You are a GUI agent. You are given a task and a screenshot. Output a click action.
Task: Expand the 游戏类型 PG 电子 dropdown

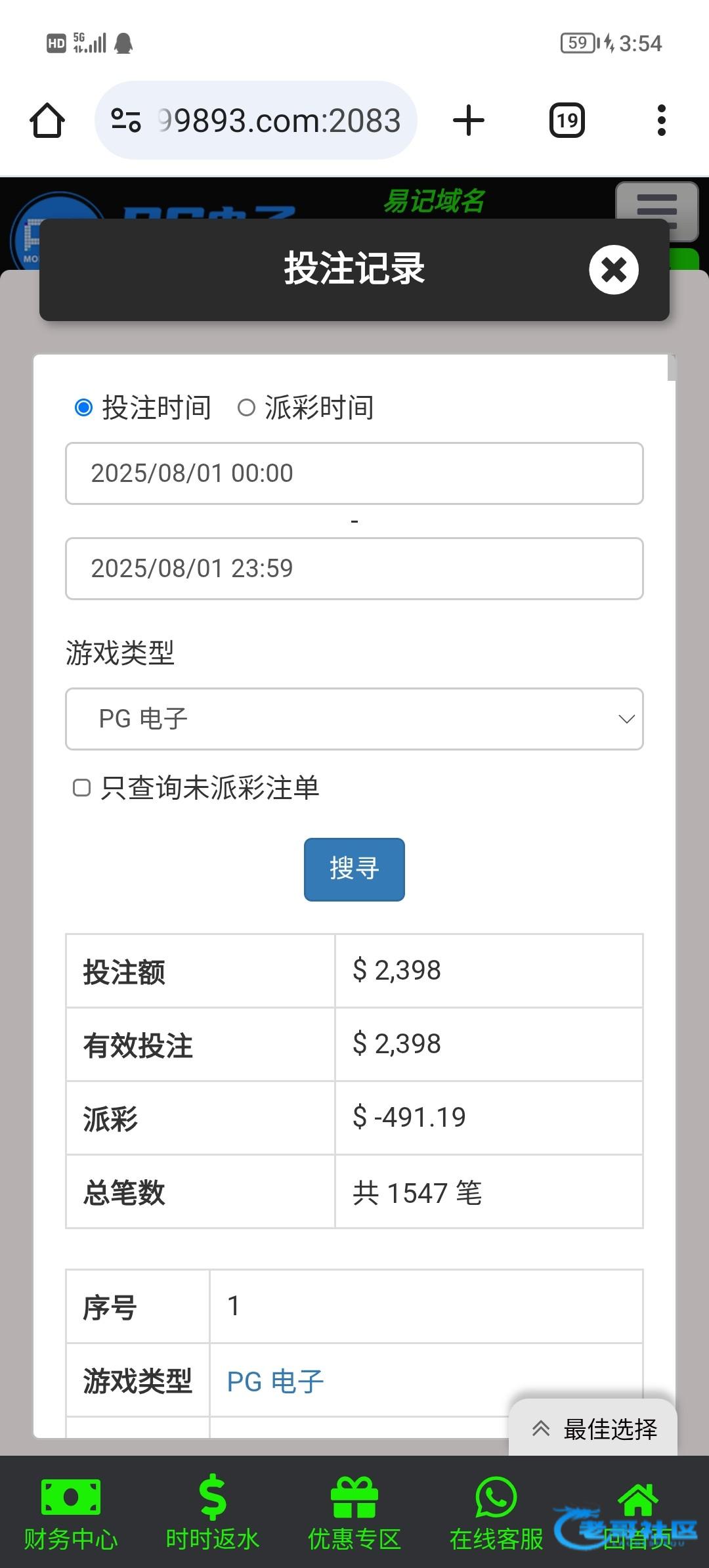pos(354,719)
